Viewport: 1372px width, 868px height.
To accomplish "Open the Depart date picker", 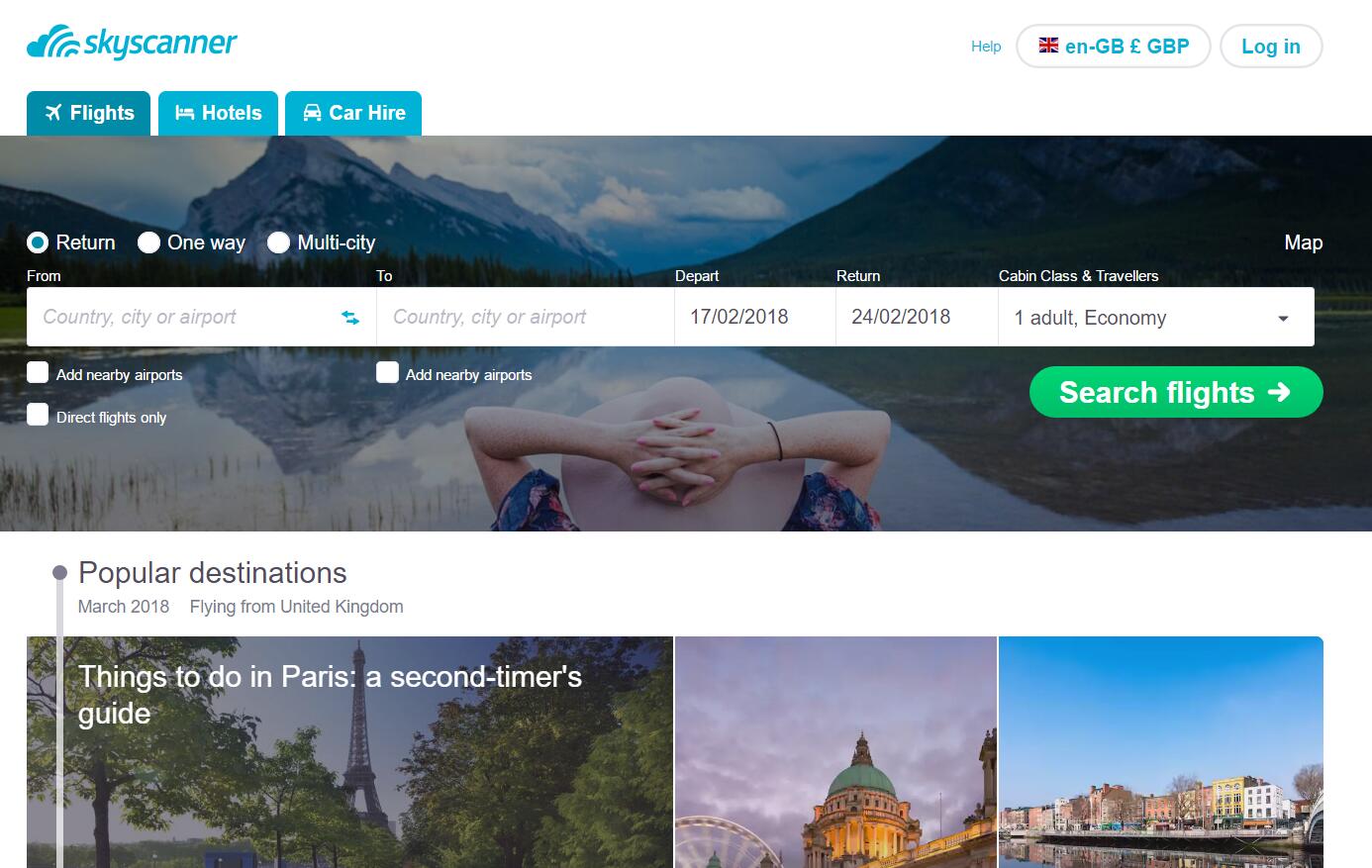I will tap(755, 317).
